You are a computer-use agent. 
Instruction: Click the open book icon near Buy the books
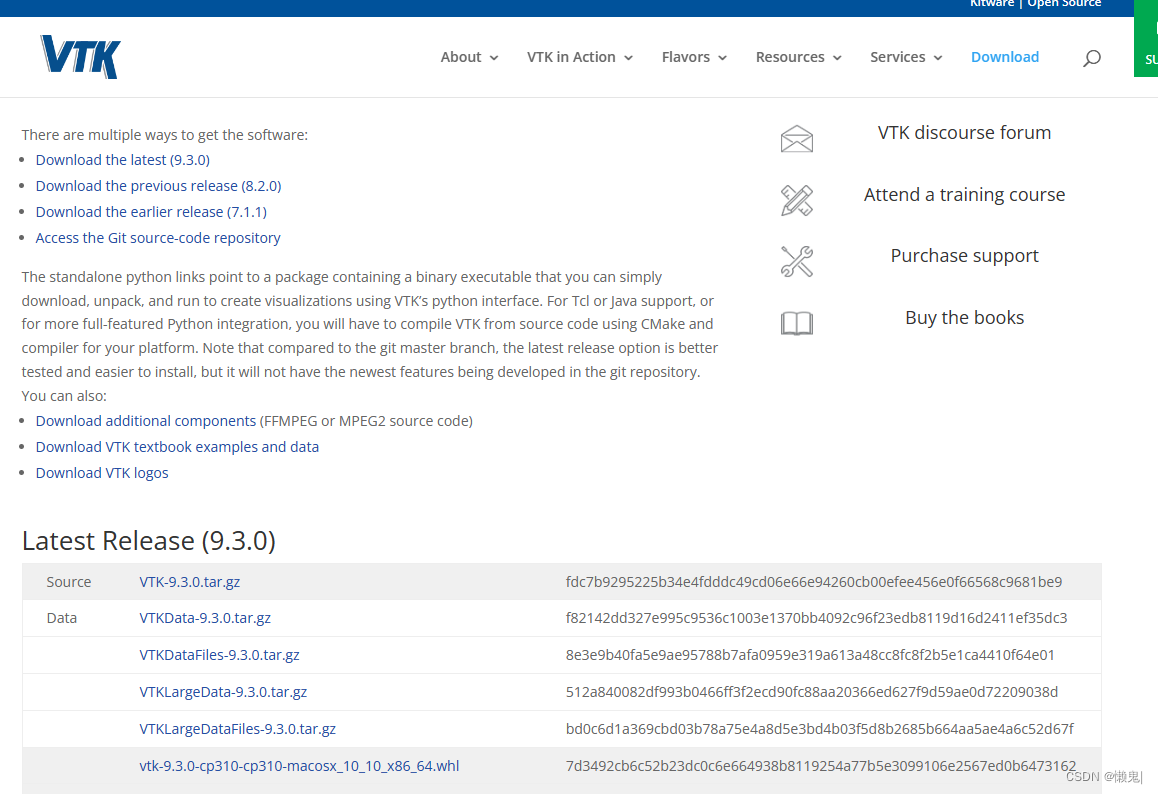tap(796, 322)
